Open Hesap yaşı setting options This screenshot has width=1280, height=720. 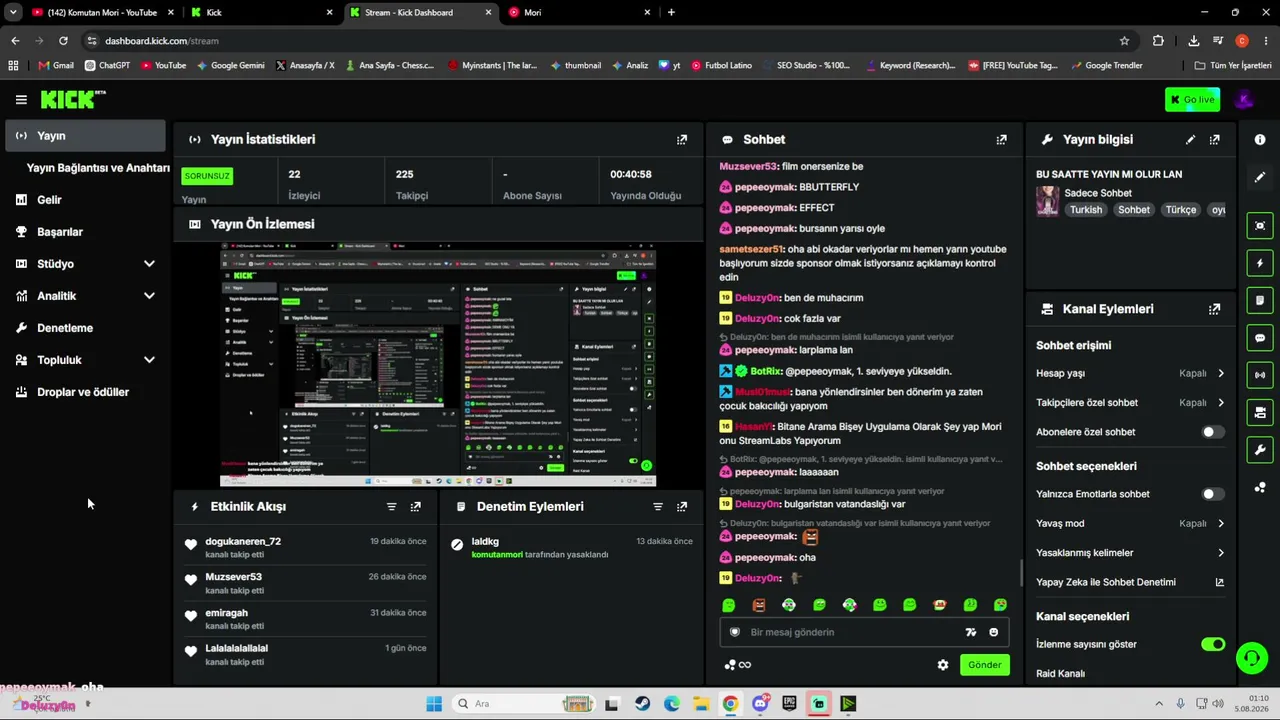click(x=1130, y=373)
